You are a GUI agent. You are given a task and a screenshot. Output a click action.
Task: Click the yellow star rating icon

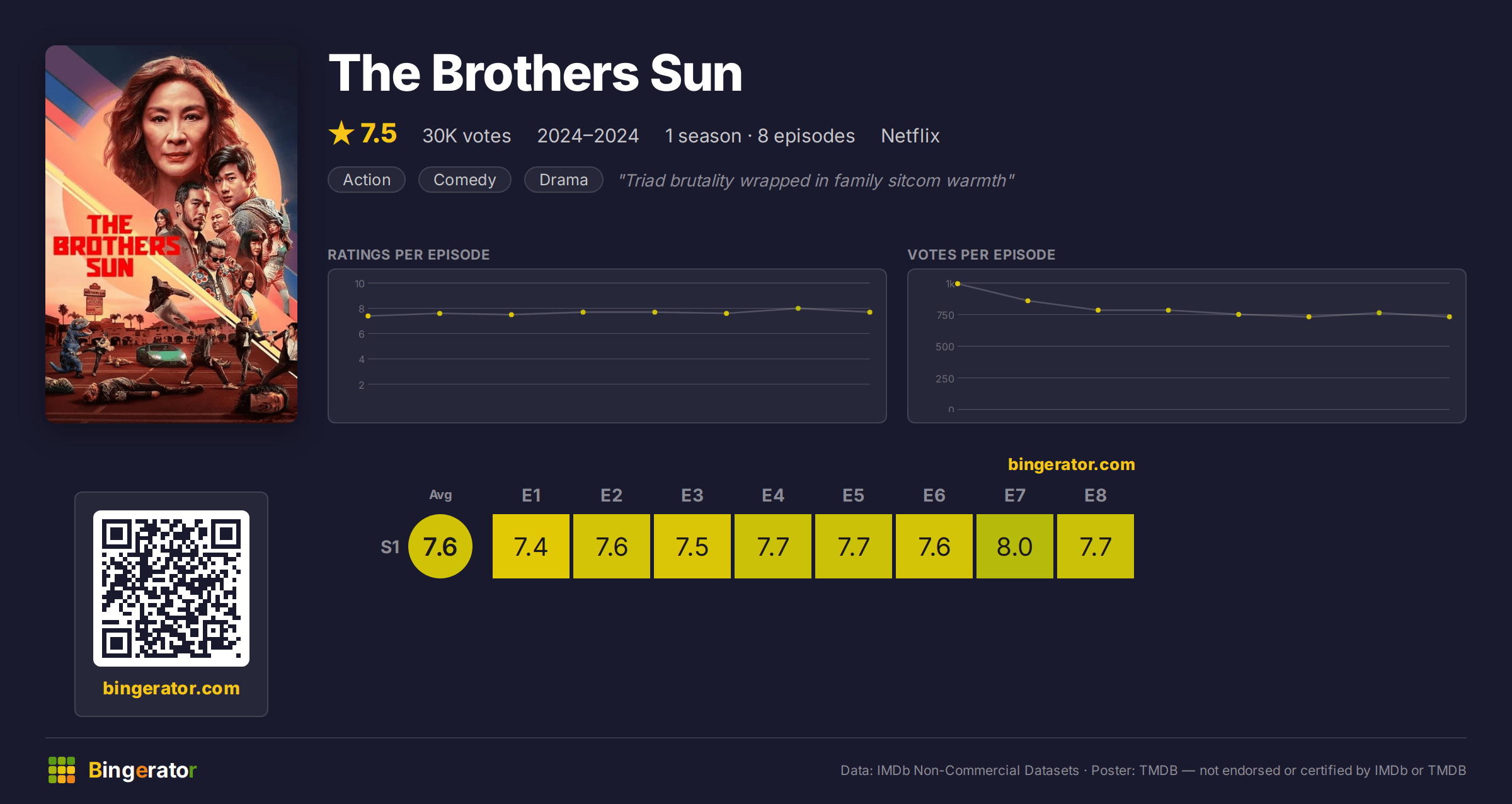341,133
